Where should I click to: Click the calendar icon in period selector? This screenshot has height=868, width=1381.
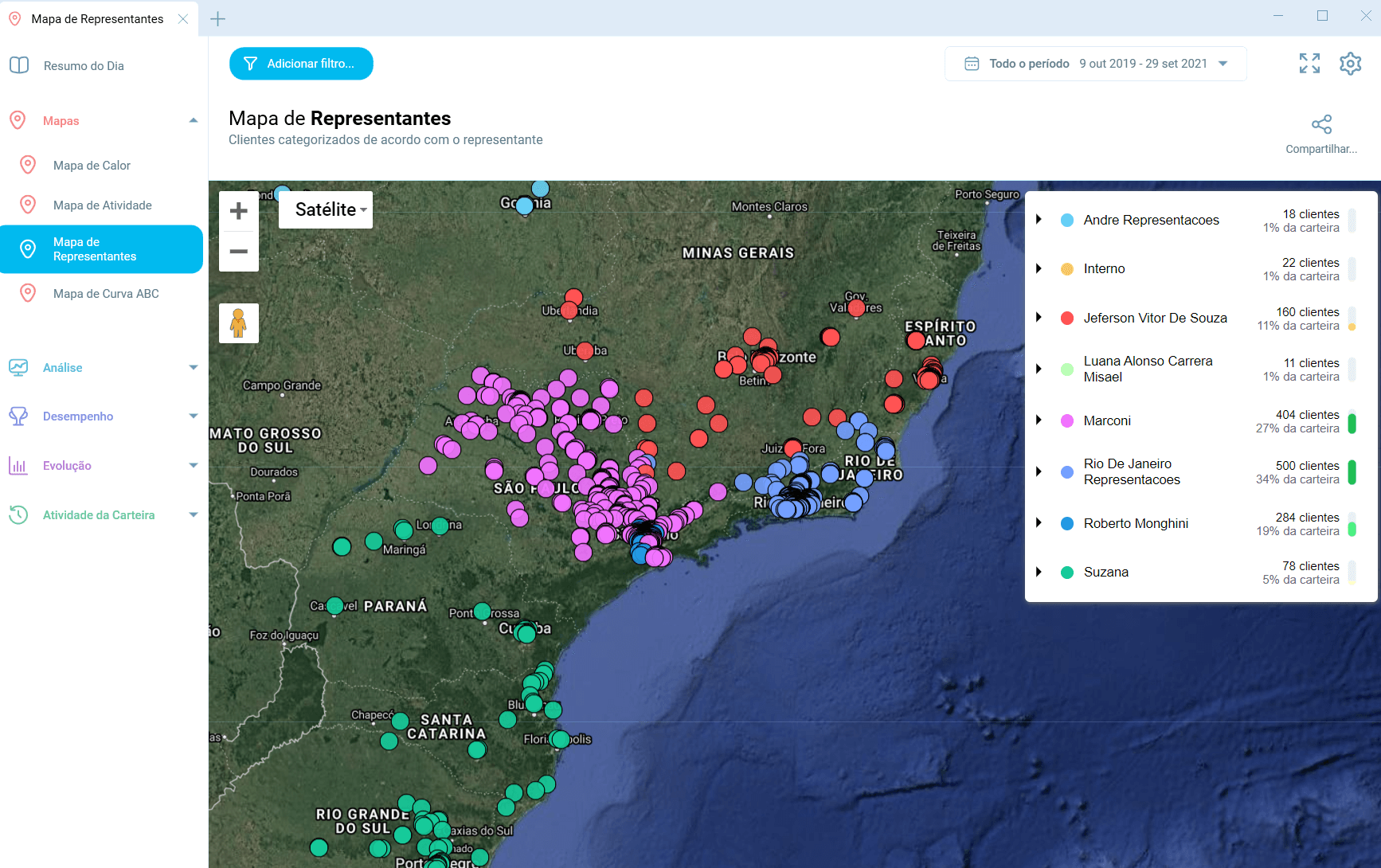[972, 63]
